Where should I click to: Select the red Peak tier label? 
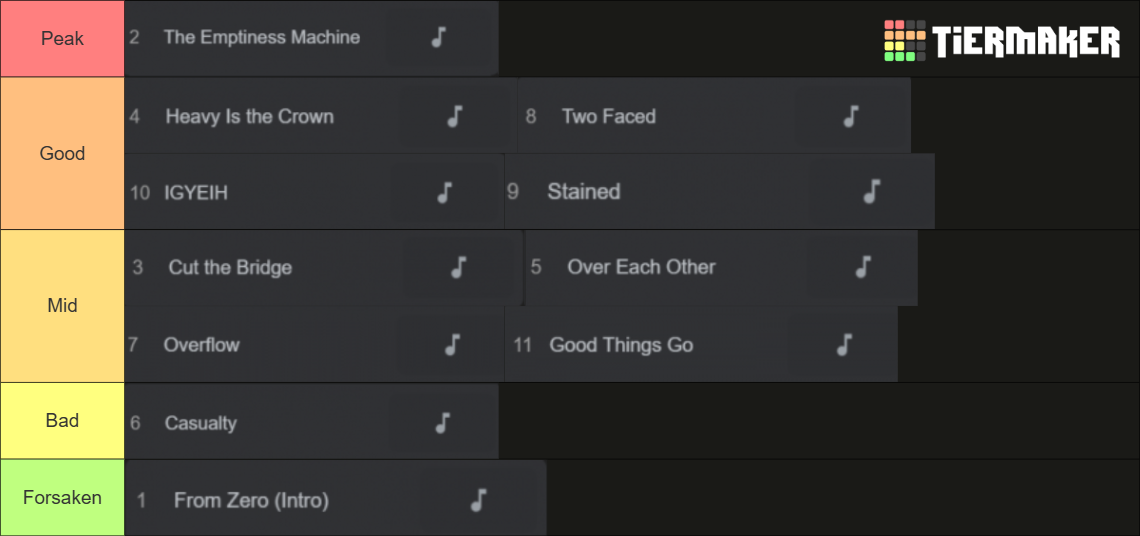63,39
